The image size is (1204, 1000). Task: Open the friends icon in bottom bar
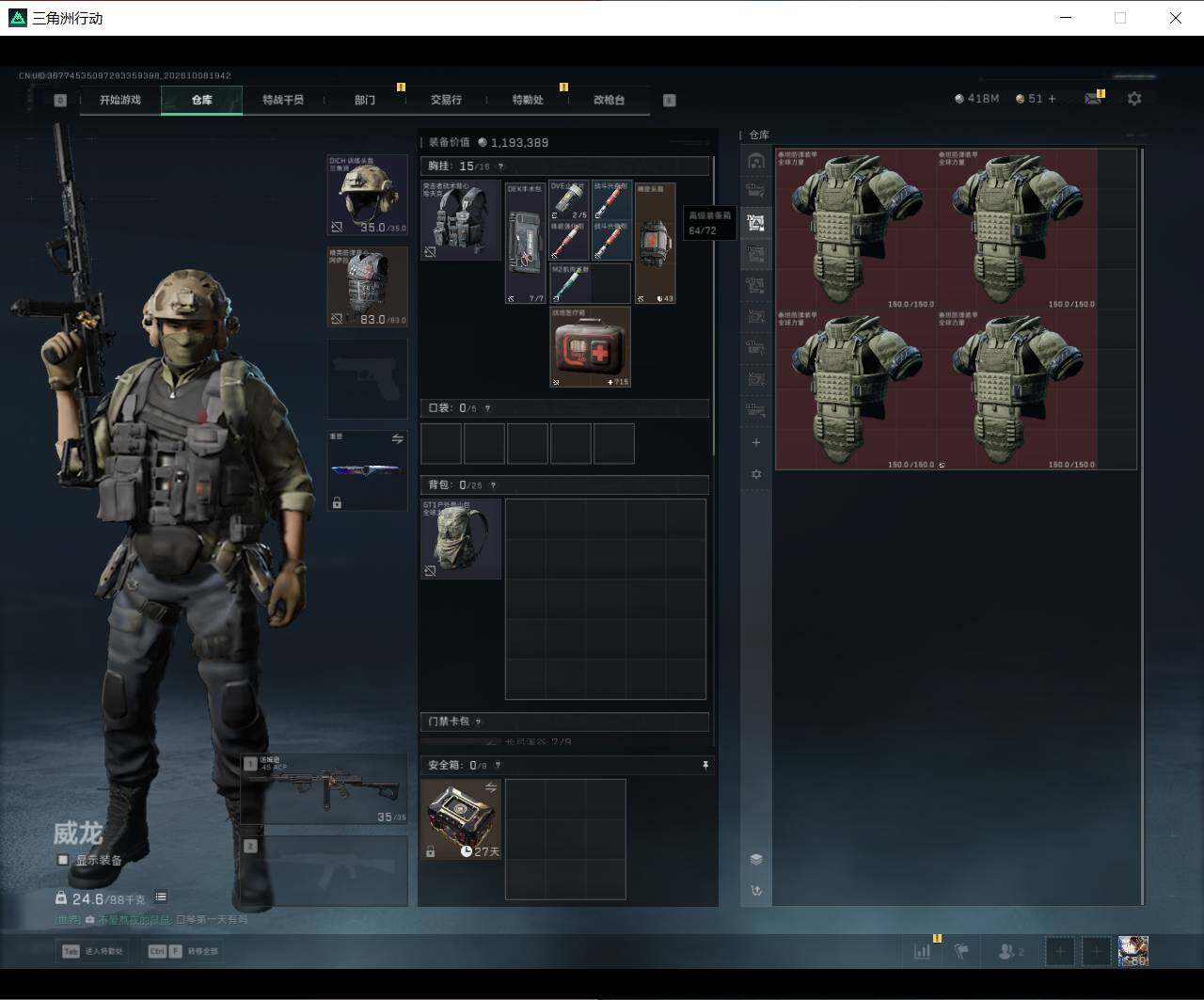tap(1010, 951)
